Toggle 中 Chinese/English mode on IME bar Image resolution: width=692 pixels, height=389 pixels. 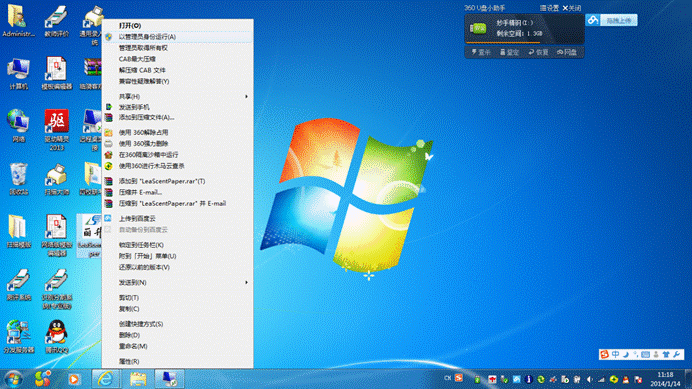[x=615, y=354]
